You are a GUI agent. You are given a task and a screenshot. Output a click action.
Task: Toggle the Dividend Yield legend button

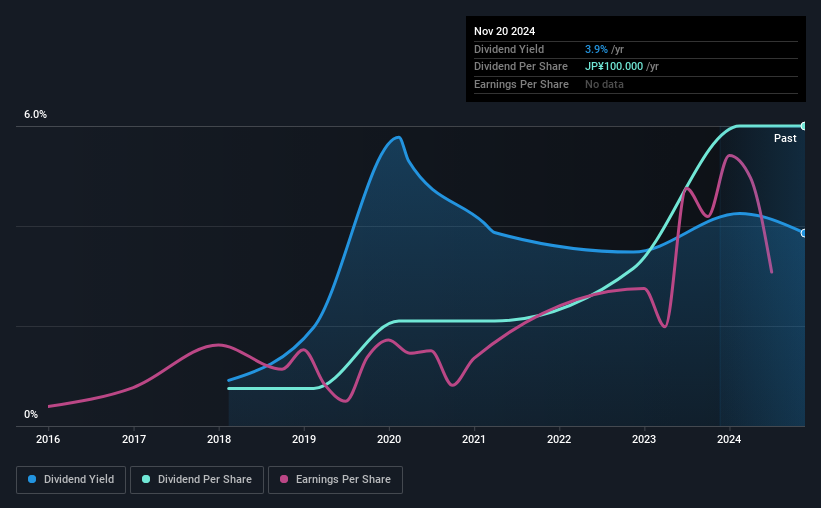(x=71, y=480)
